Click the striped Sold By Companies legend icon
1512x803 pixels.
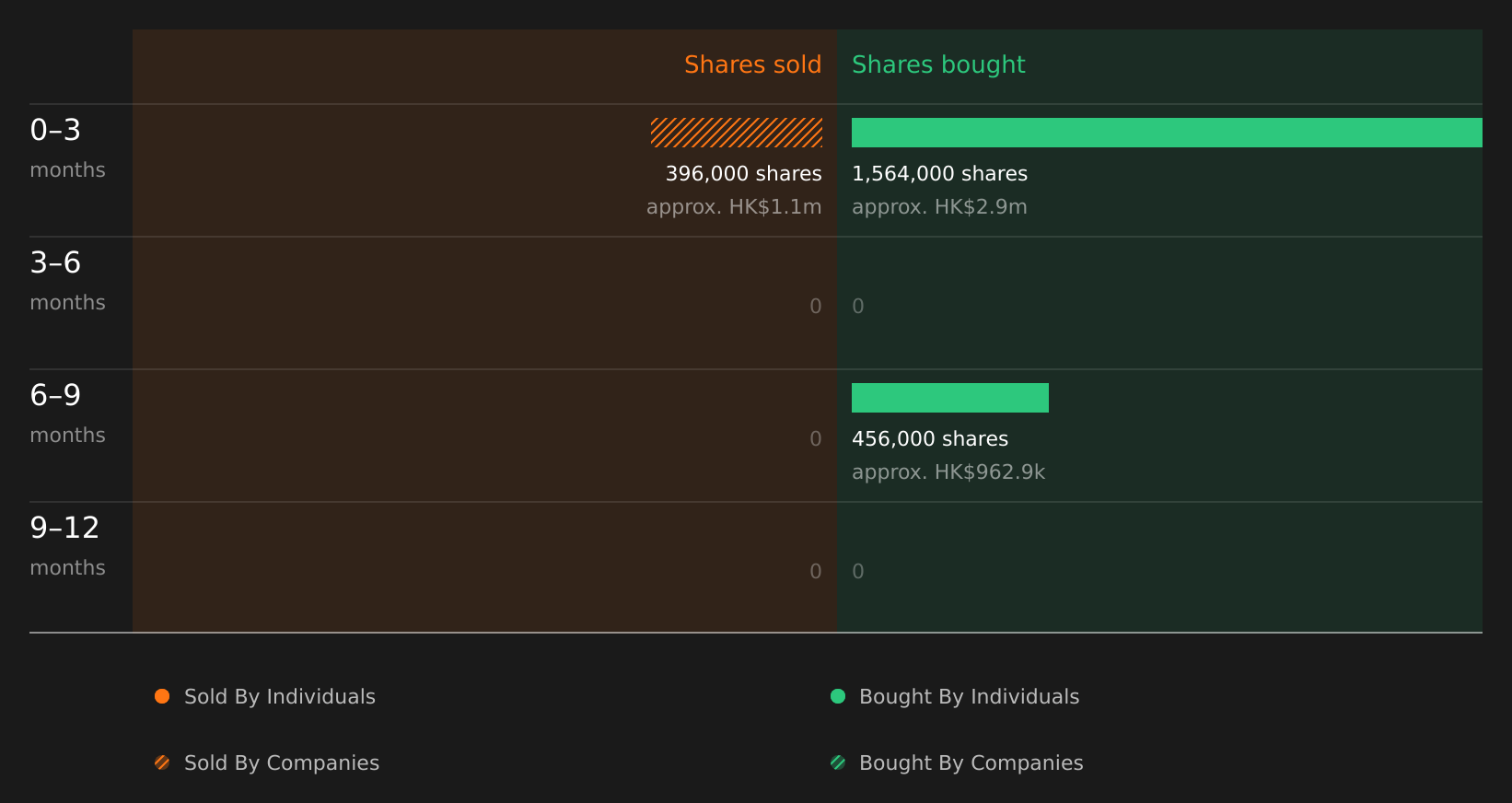162,762
